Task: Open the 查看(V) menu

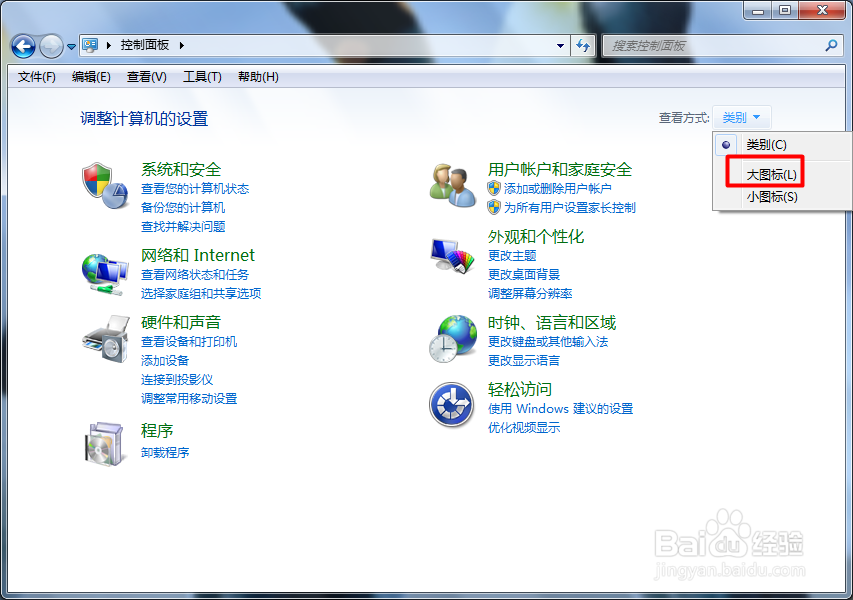Action: (146, 77)
